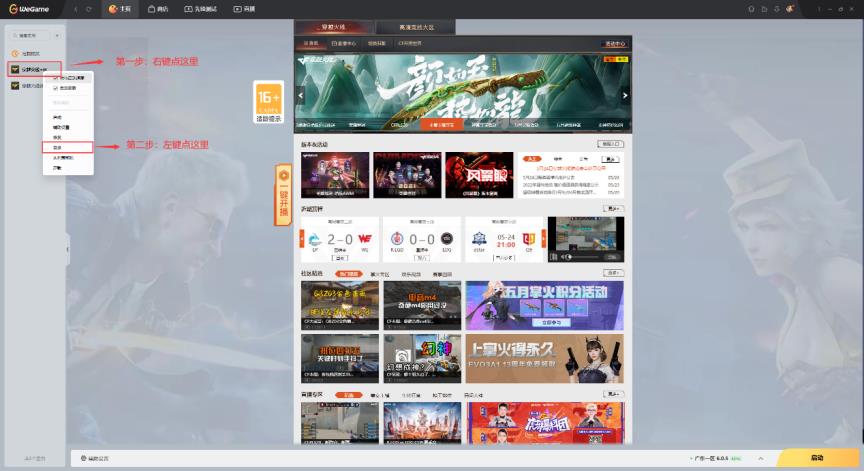This screenshot has height=471, width=864.
Task: Click the WeGame logo in the title bar
Action: (x=29, y=9)
